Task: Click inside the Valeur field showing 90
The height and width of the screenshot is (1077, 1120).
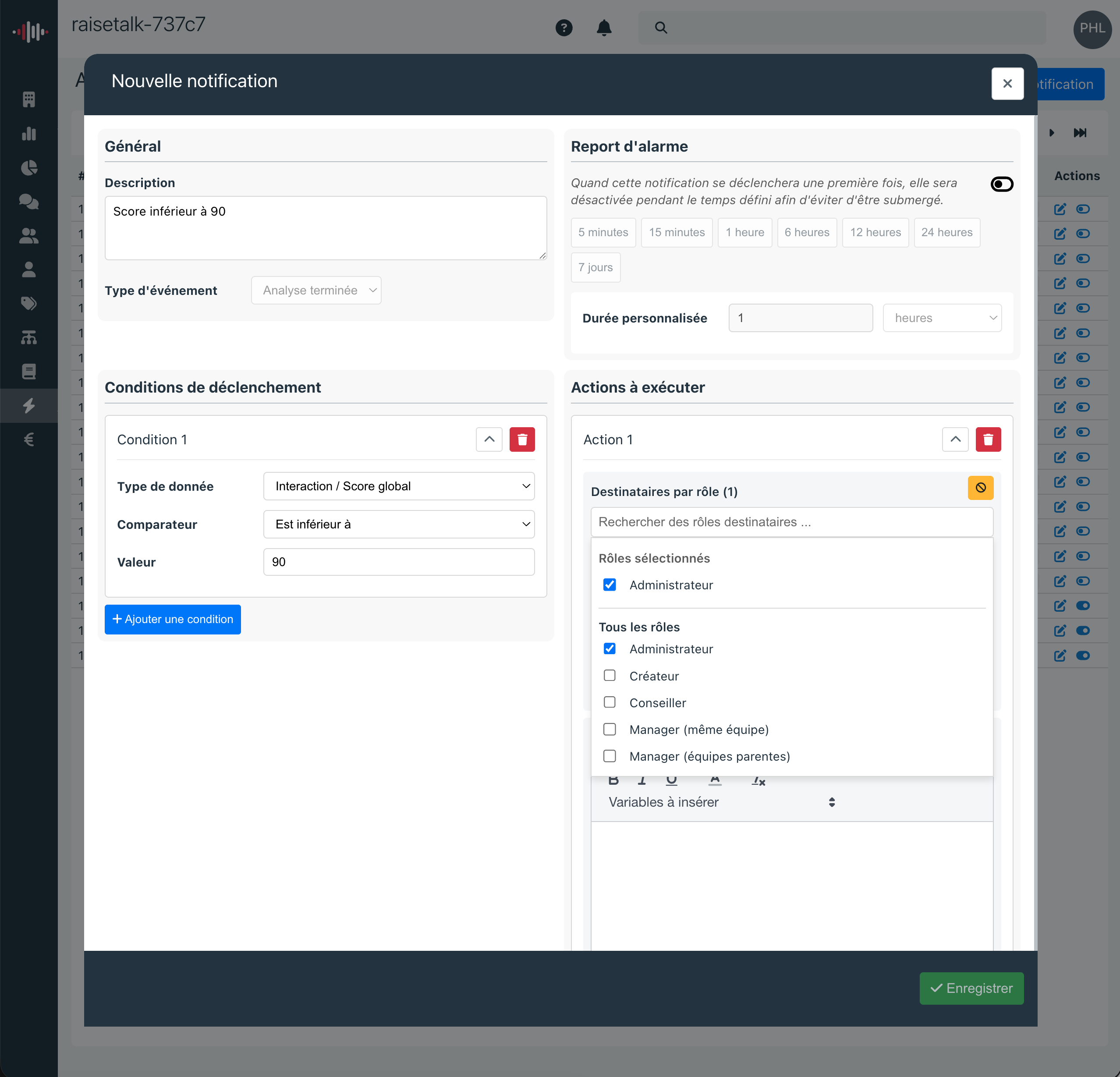Action: [x=398, y=562]
